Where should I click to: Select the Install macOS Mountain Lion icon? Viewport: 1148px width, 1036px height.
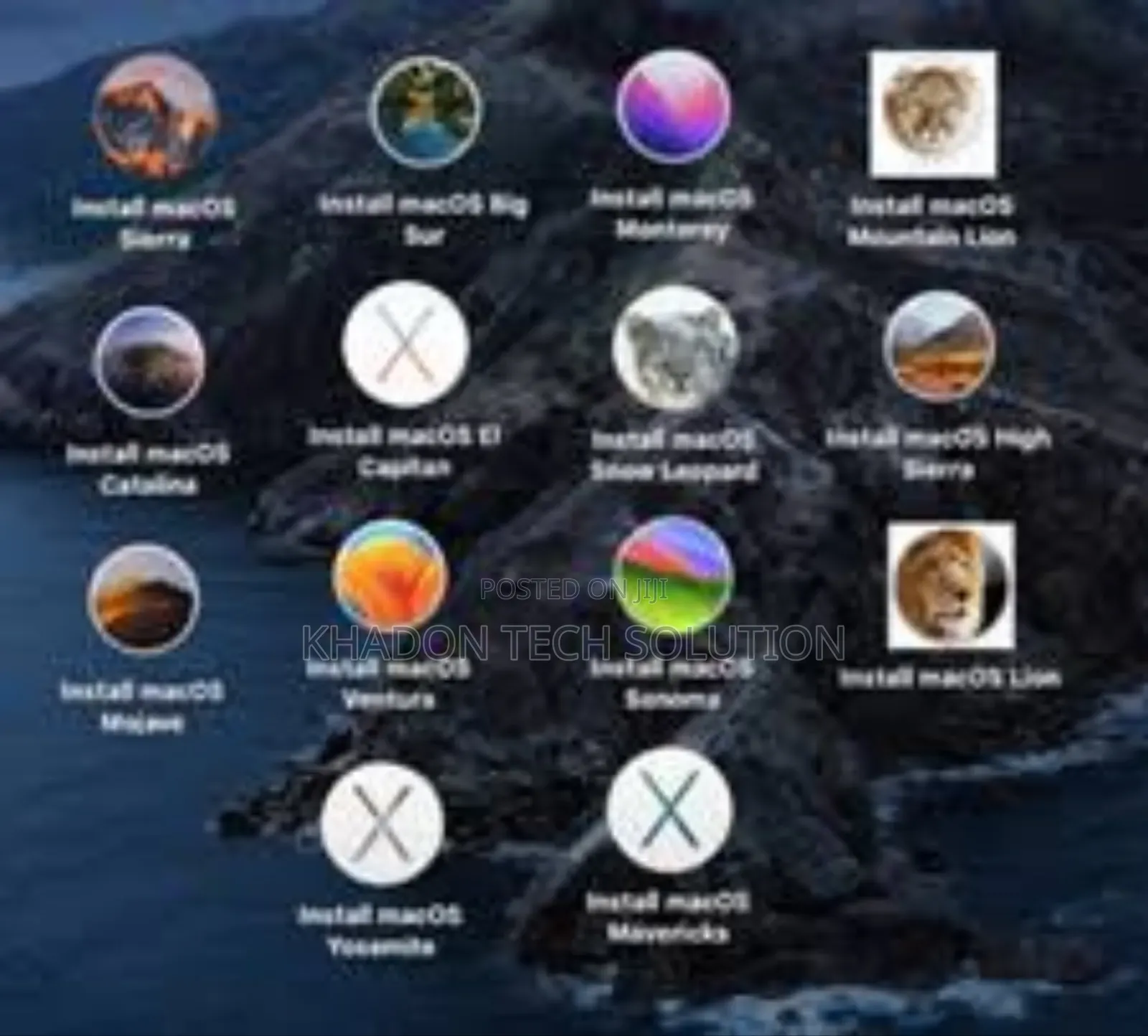pyautogui.click(x=932, y=113)
